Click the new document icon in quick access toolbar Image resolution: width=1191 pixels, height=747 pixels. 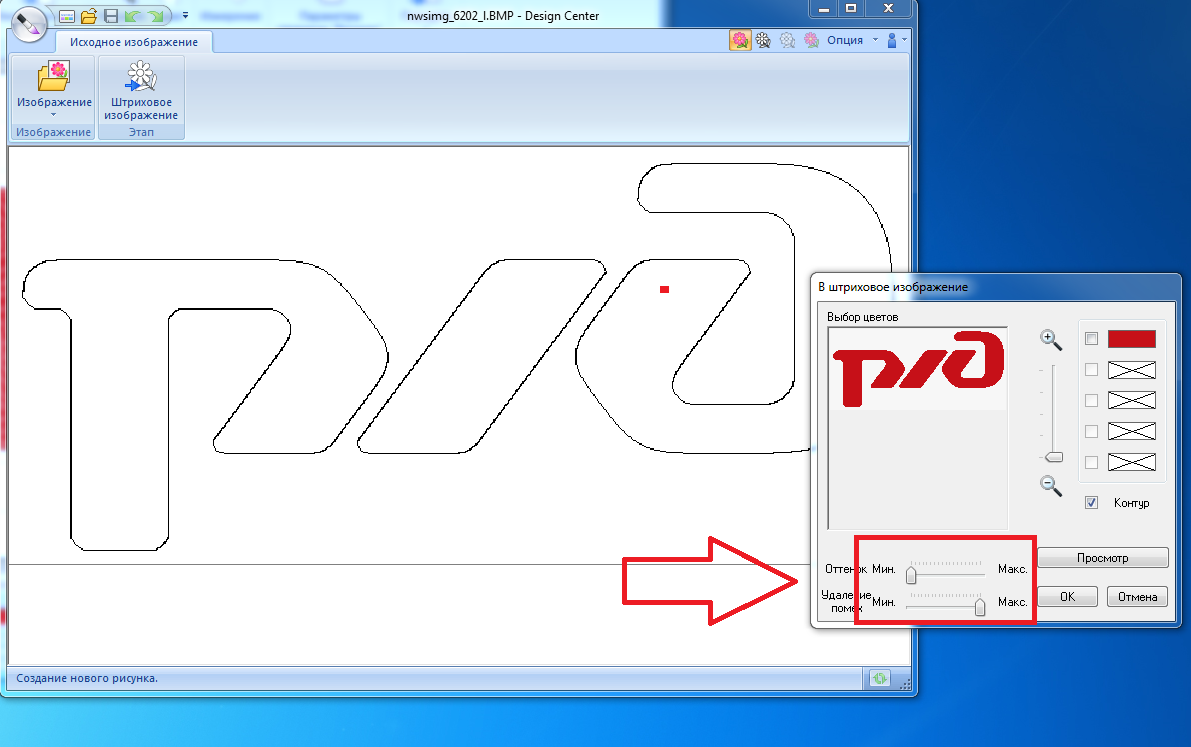(x=67, y=16)
